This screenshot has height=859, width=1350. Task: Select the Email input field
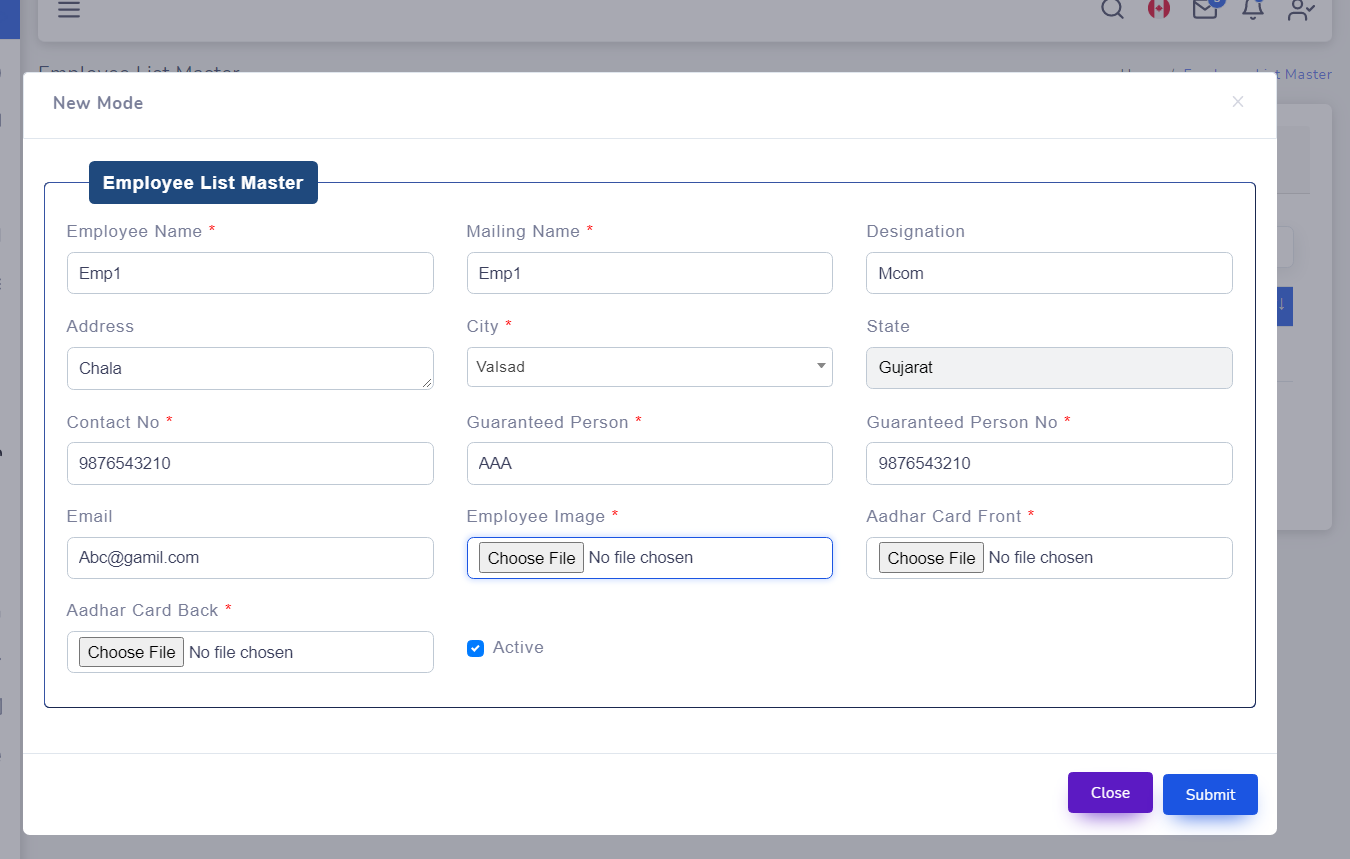(x=250, y=558)
